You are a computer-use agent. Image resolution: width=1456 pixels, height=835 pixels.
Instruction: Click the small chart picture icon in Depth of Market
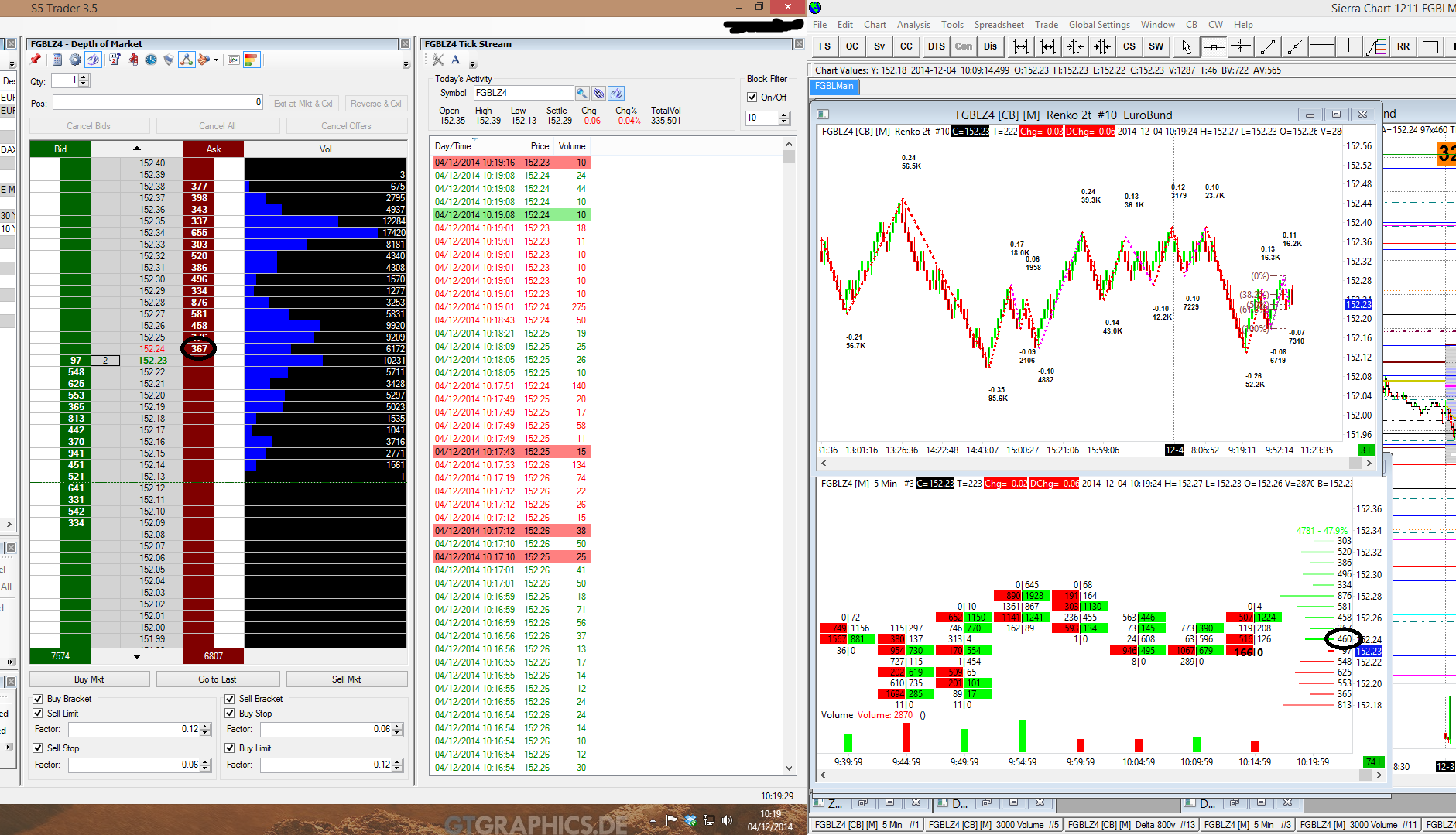pos(234,60)
